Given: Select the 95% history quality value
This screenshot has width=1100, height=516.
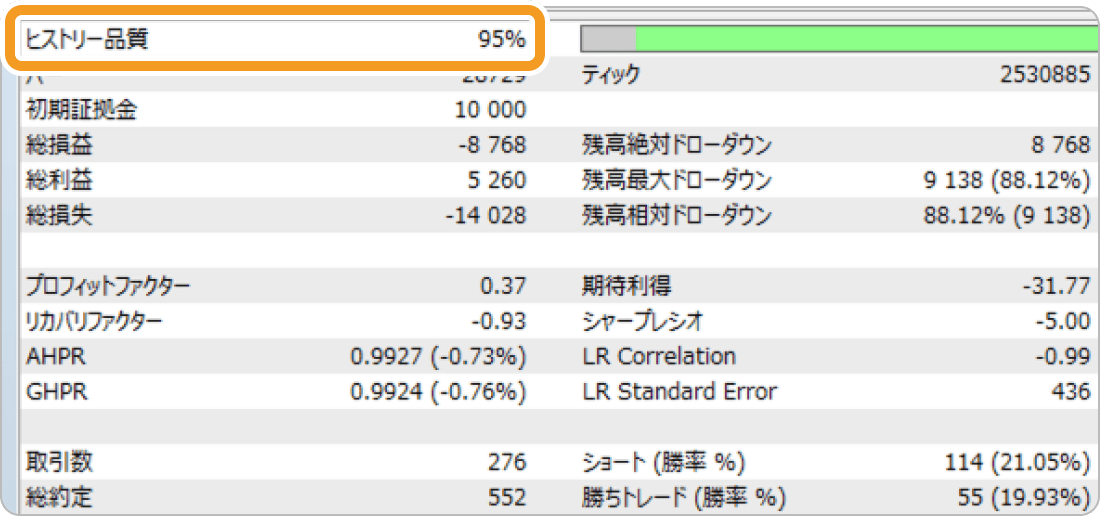Looking at the screenshot, I should pos(502,40).
